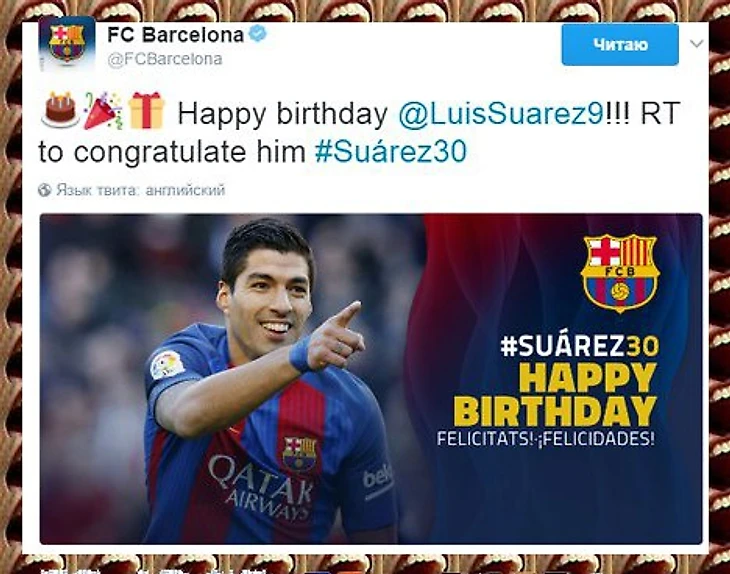Click the #SUÁREZ30 text in the image
Screen dimensions: 730x574
point(580,346)
